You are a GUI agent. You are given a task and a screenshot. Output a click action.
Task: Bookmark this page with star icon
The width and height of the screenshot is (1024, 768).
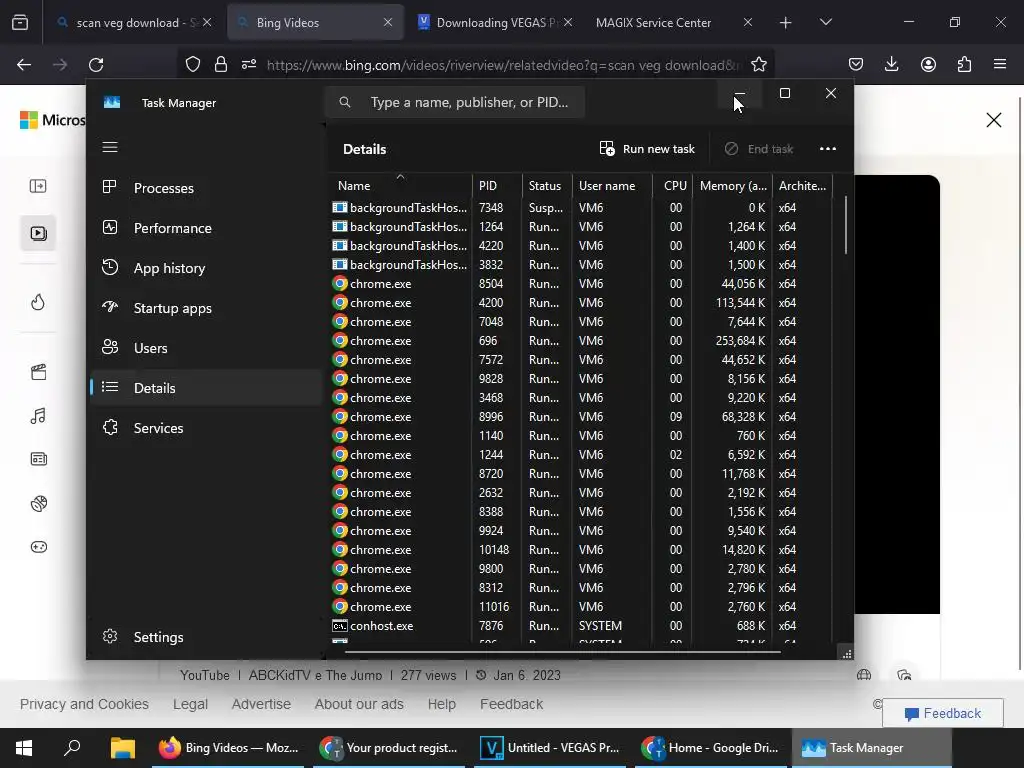tap(758, 64)
